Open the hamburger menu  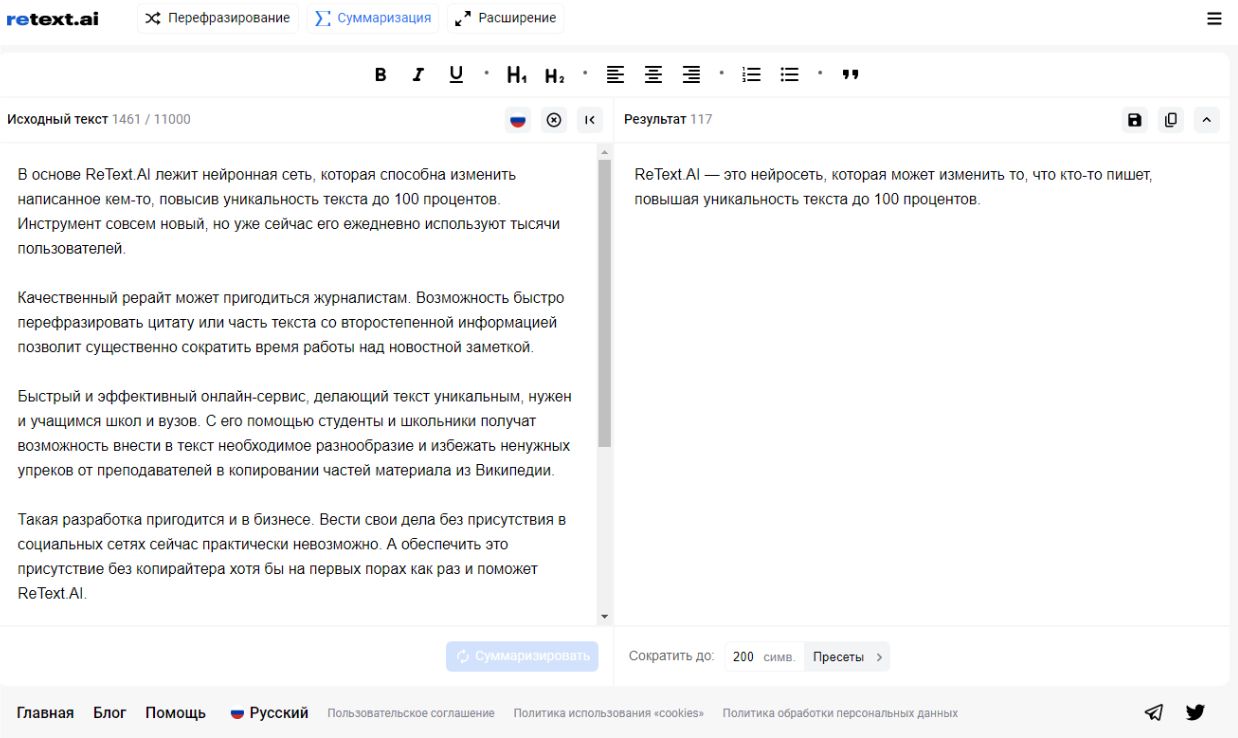point(1214,19)
